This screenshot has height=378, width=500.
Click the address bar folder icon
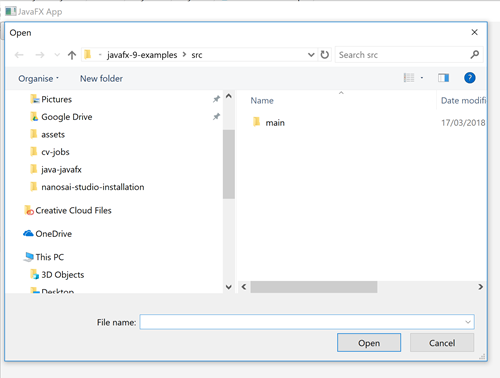88,54
